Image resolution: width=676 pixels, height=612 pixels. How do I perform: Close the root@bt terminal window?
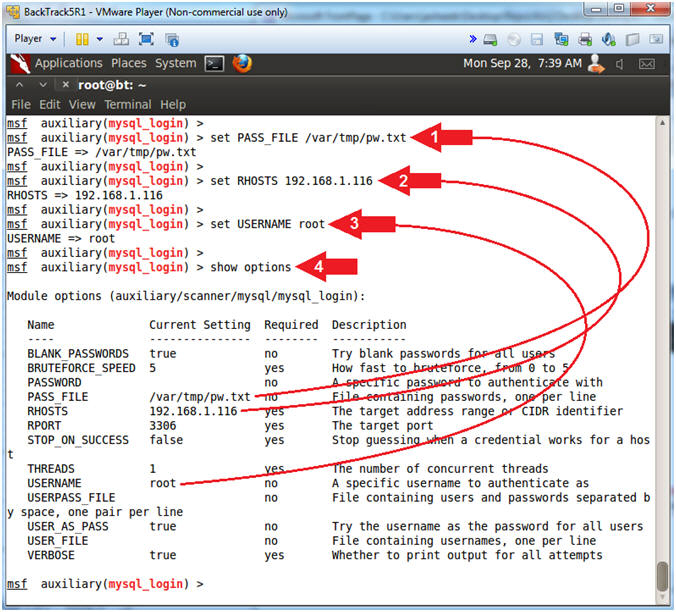(x=66, y=85)
